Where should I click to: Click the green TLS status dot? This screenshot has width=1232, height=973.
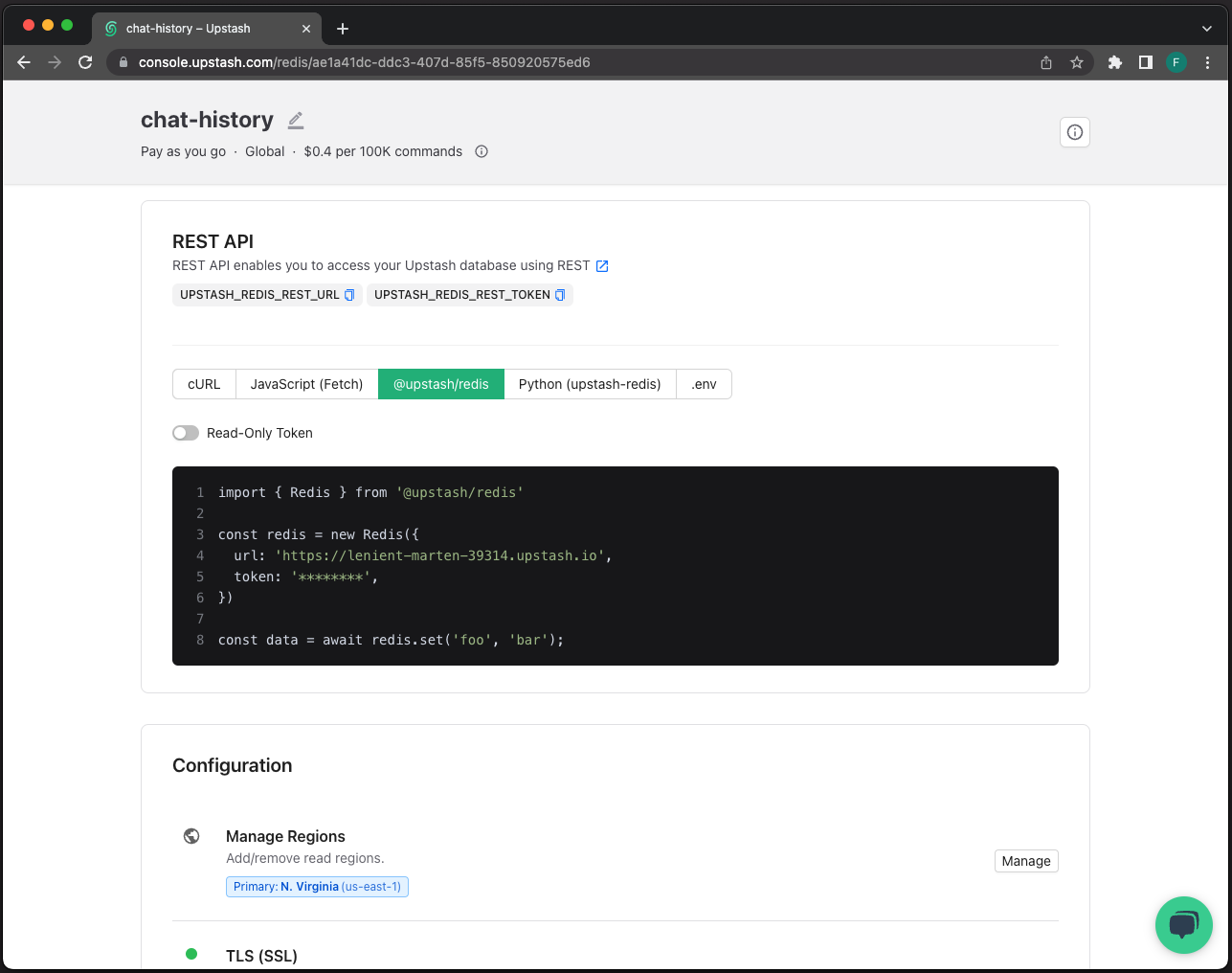coord(191,953)
